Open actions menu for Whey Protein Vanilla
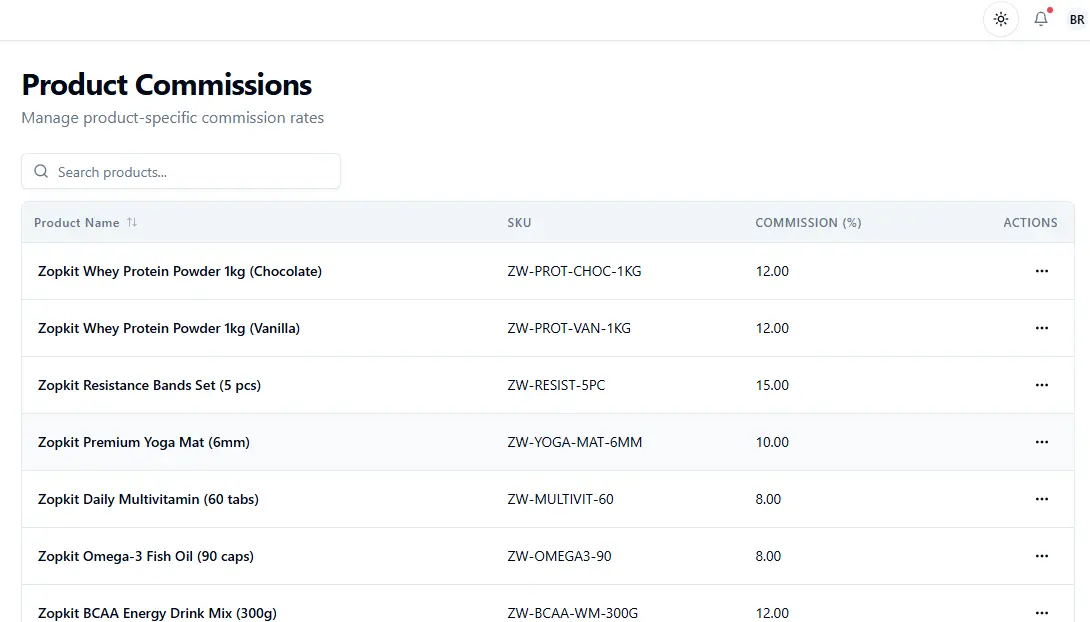1090x622 pixels. 1041,328
